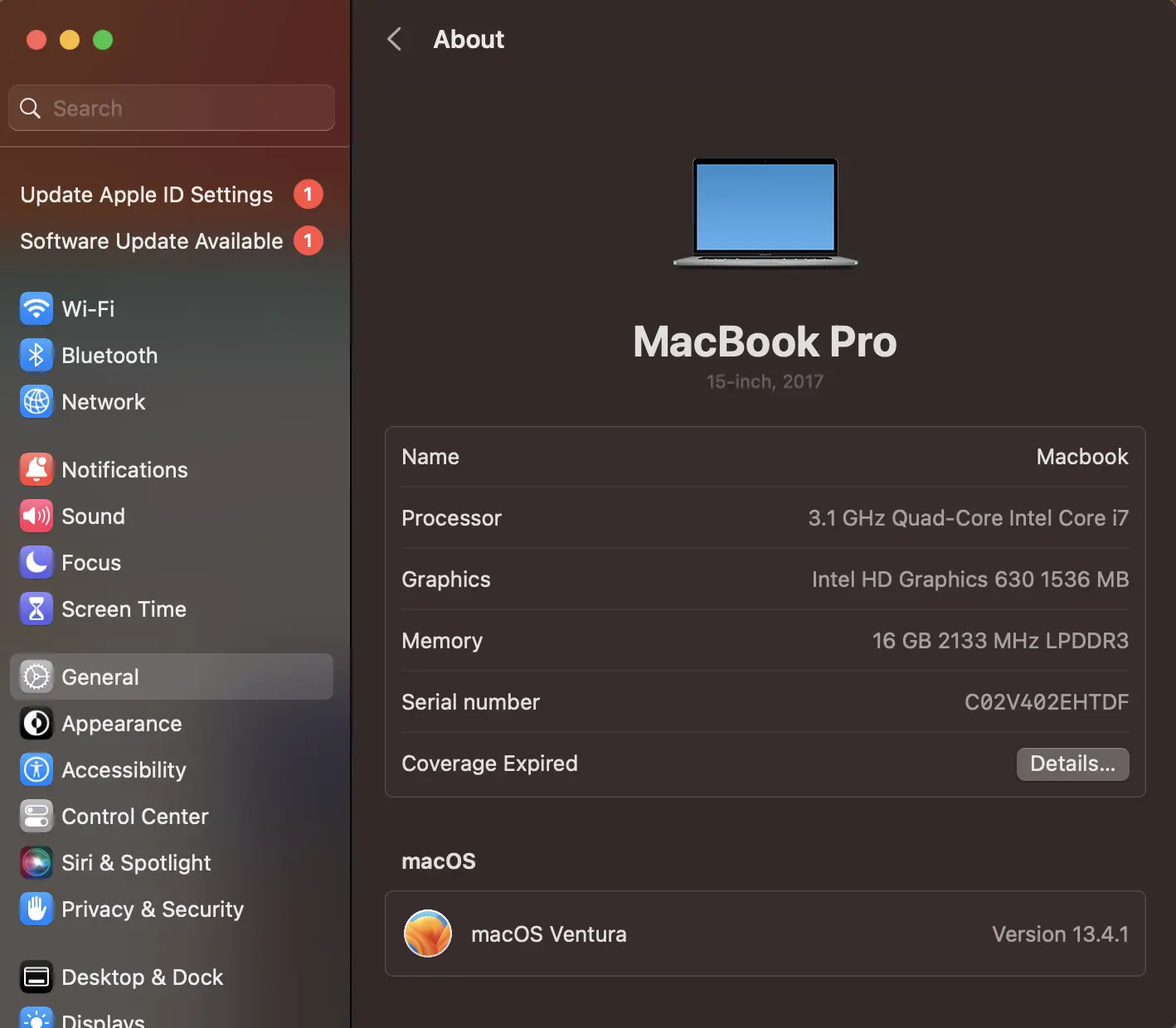Select the General sidebar item

[x=100, y=676]
